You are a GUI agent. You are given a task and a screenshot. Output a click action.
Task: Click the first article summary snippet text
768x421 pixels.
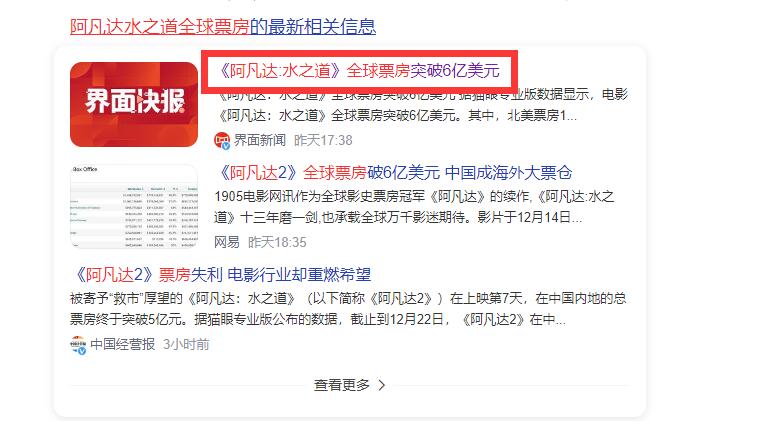click(422, 105)
